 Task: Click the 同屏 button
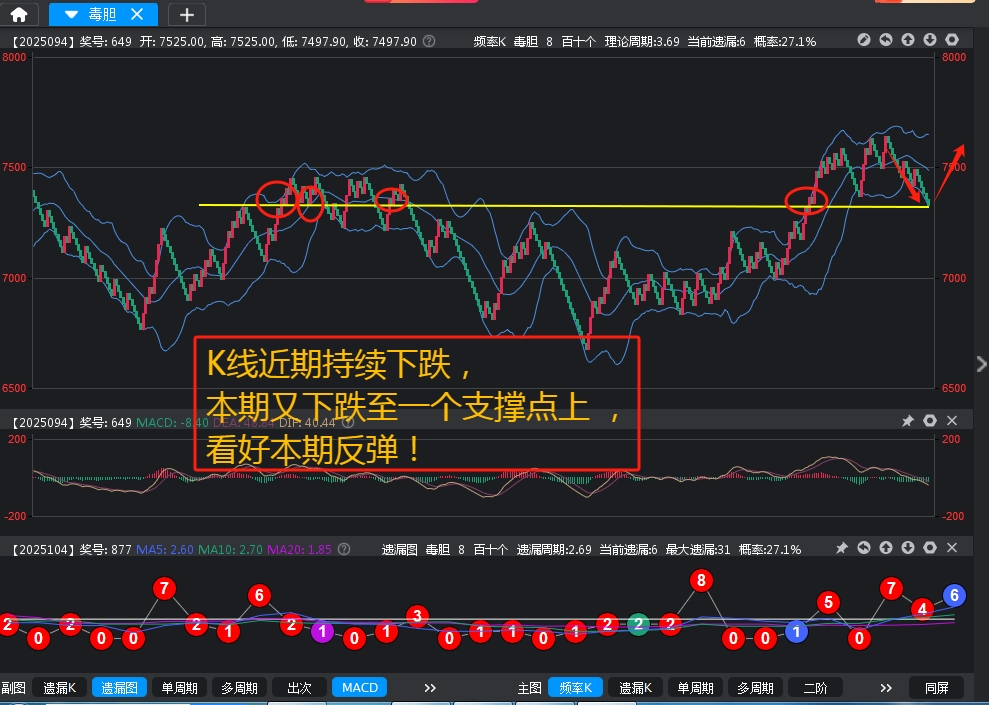pos(937,687)
